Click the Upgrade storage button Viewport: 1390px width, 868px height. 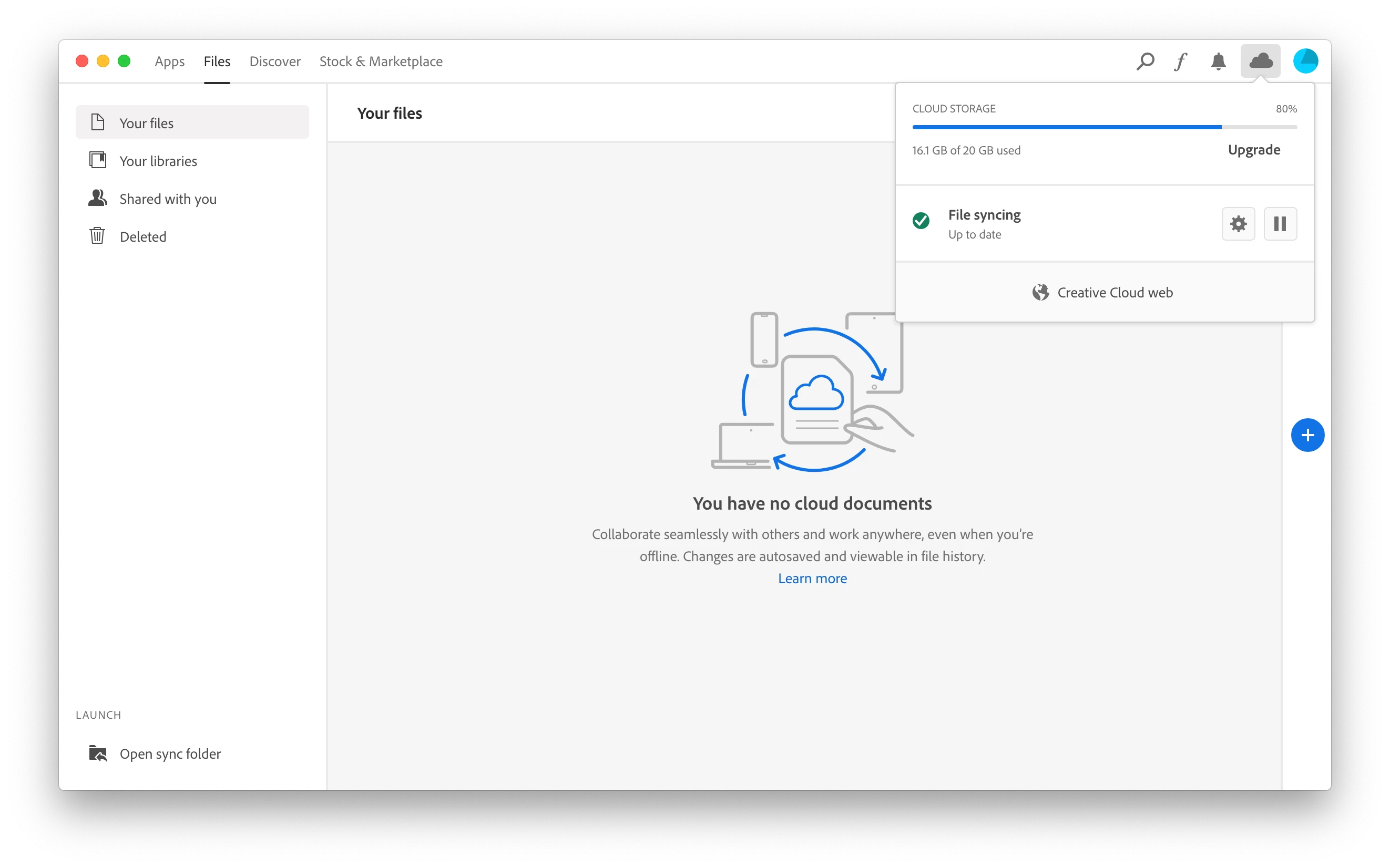[x=1253, y=150]
